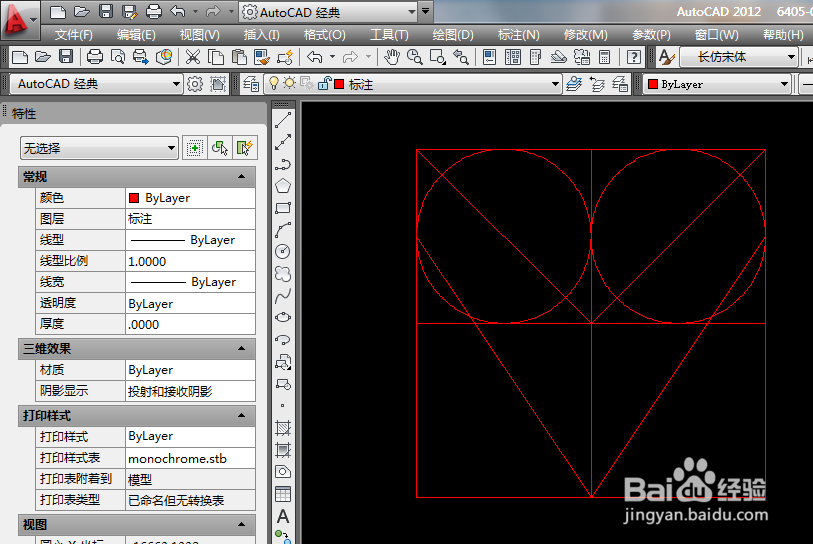
Task: Select the Ellipse Arc tool
Action: [x=283, y=340]
